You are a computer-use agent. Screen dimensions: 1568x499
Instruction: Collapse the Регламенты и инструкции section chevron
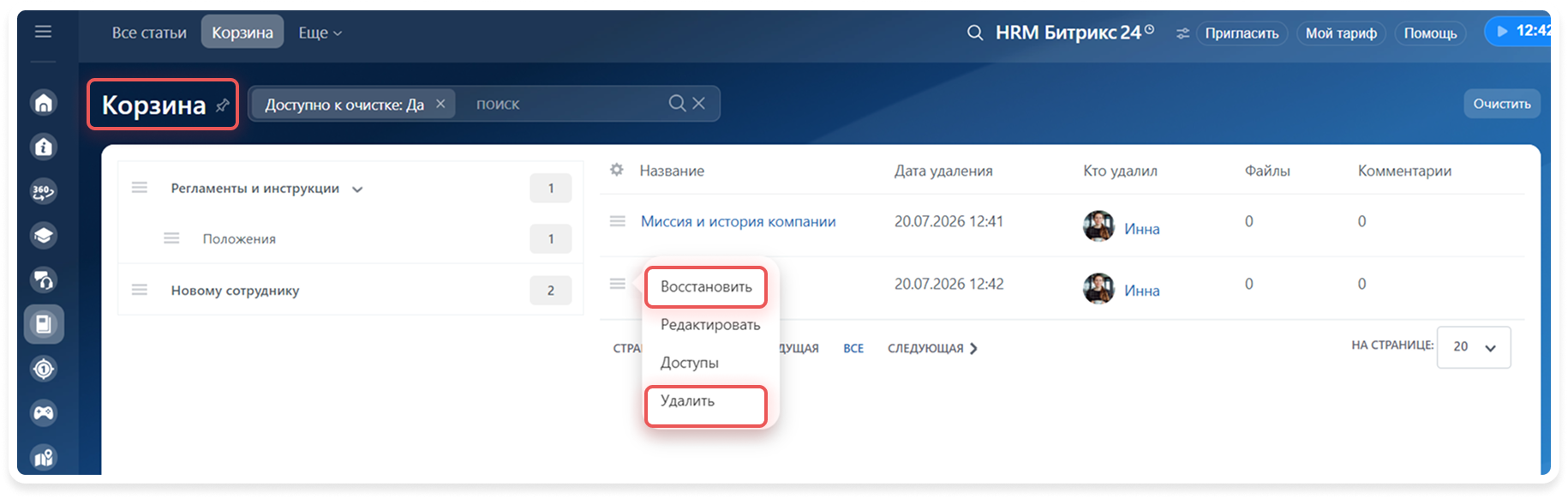pyautogui.click(x=357, y=189)
